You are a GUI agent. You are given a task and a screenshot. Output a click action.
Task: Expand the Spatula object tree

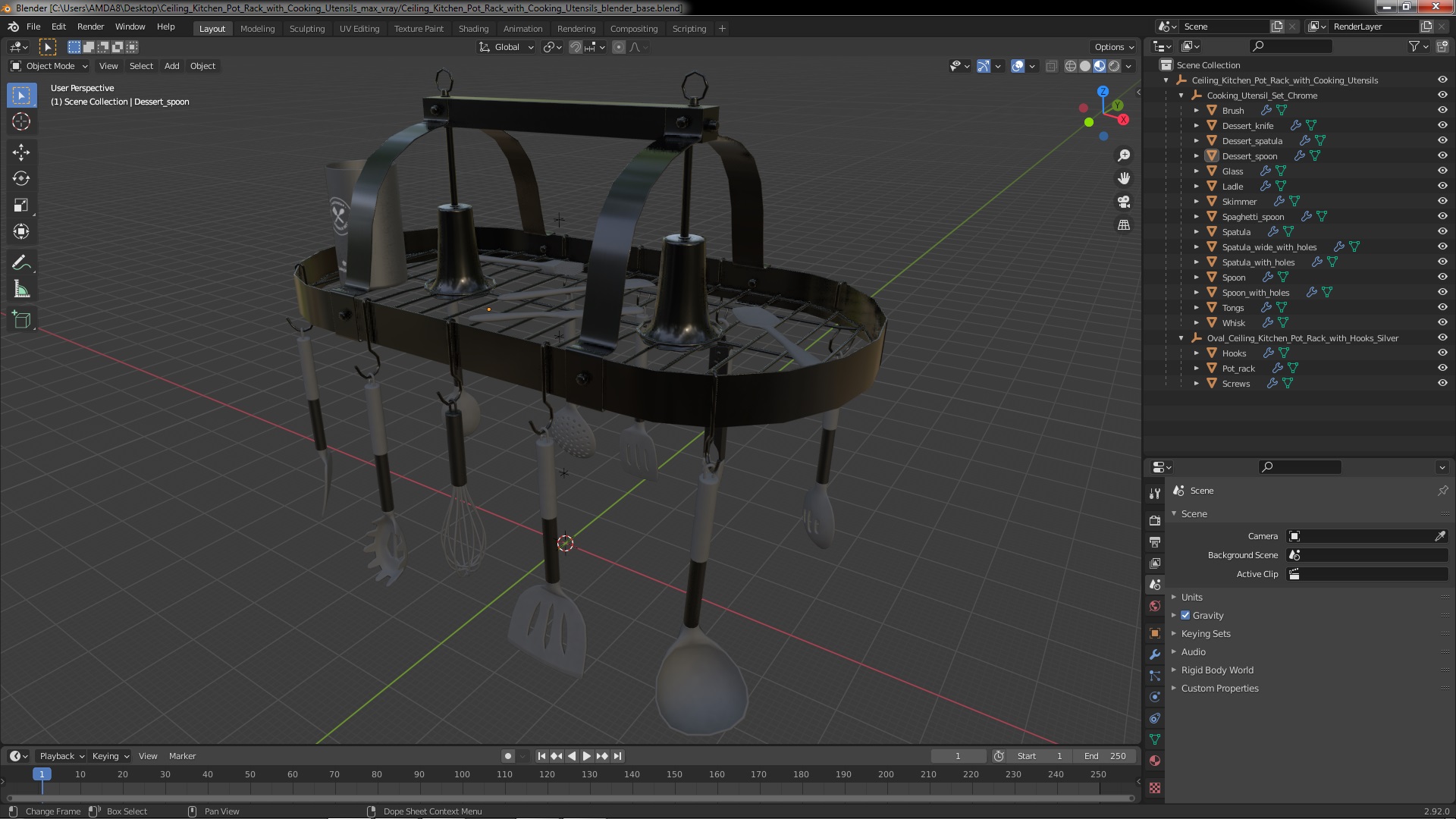point(1197,232)
